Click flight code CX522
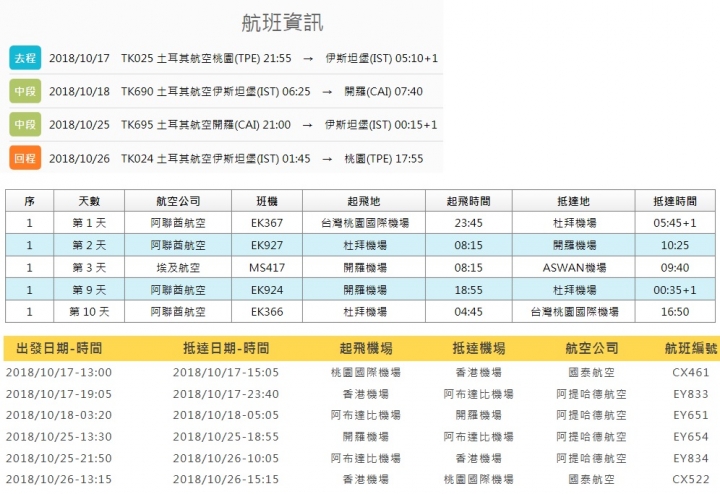Image resolution: width=720 pixels, height=494 pixels. (x=691, y=479)
